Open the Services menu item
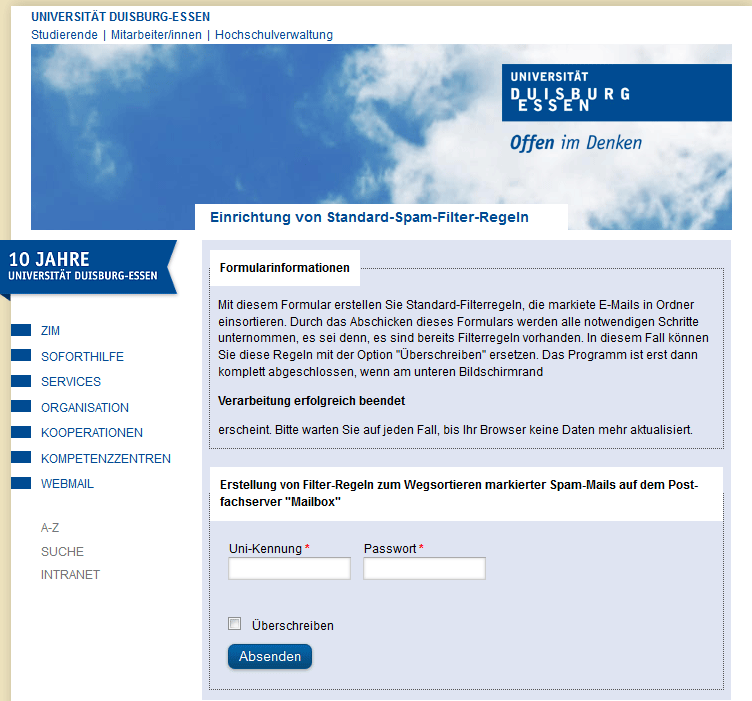 [71, 382]
